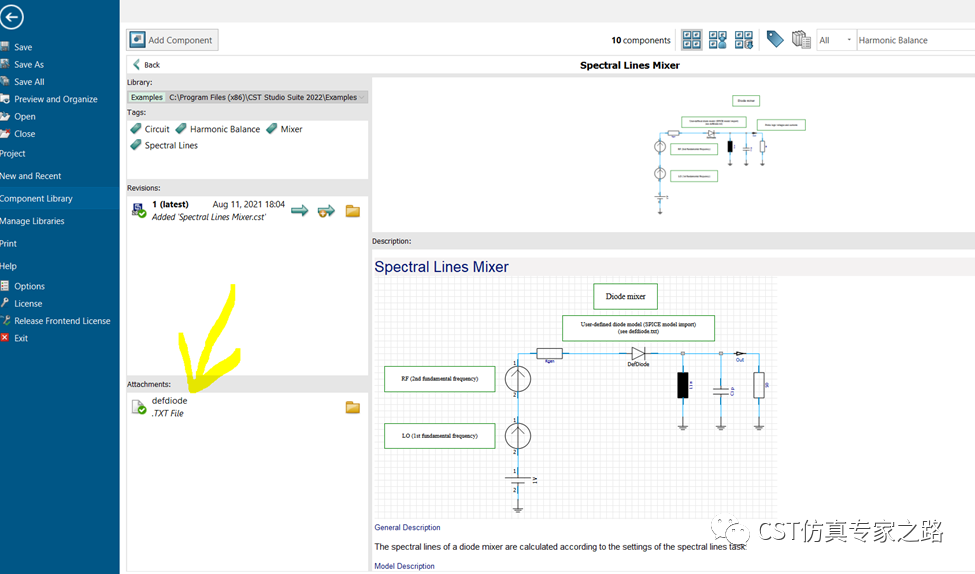Click the Harmonic Balance tag
The image size is (975, 574).
coord(218,129)
